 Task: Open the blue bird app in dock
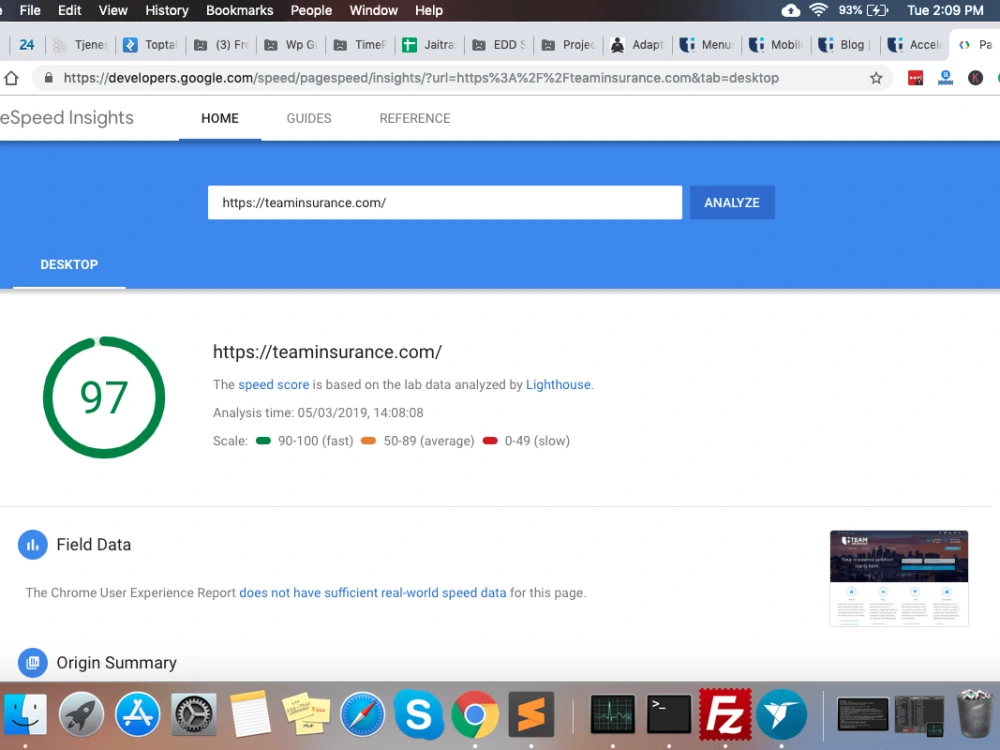pos(781,714)
